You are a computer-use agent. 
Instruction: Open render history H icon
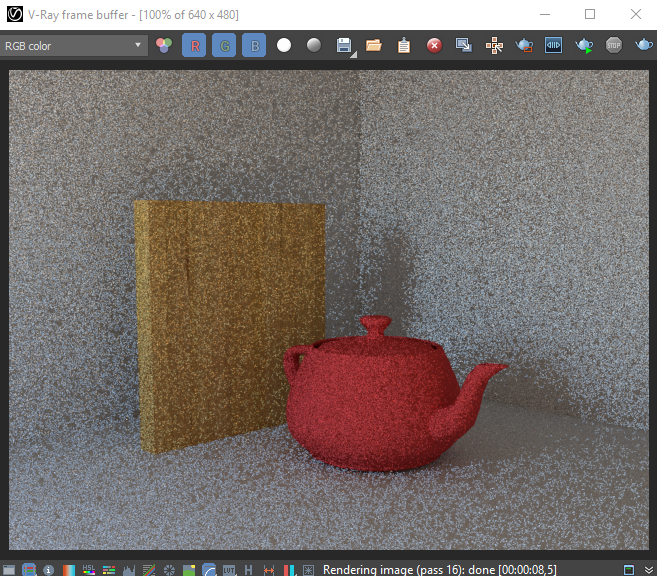coord(248,570)
